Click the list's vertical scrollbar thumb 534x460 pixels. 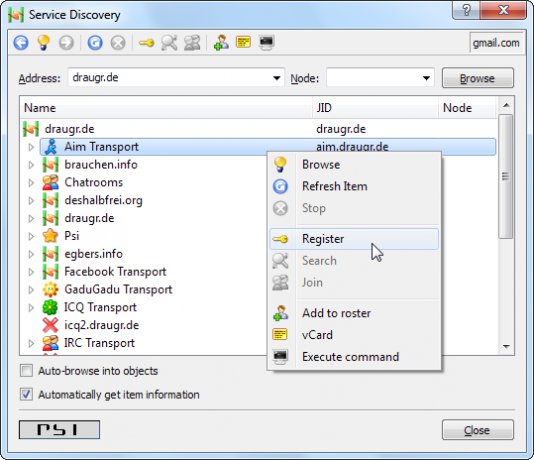506,176
